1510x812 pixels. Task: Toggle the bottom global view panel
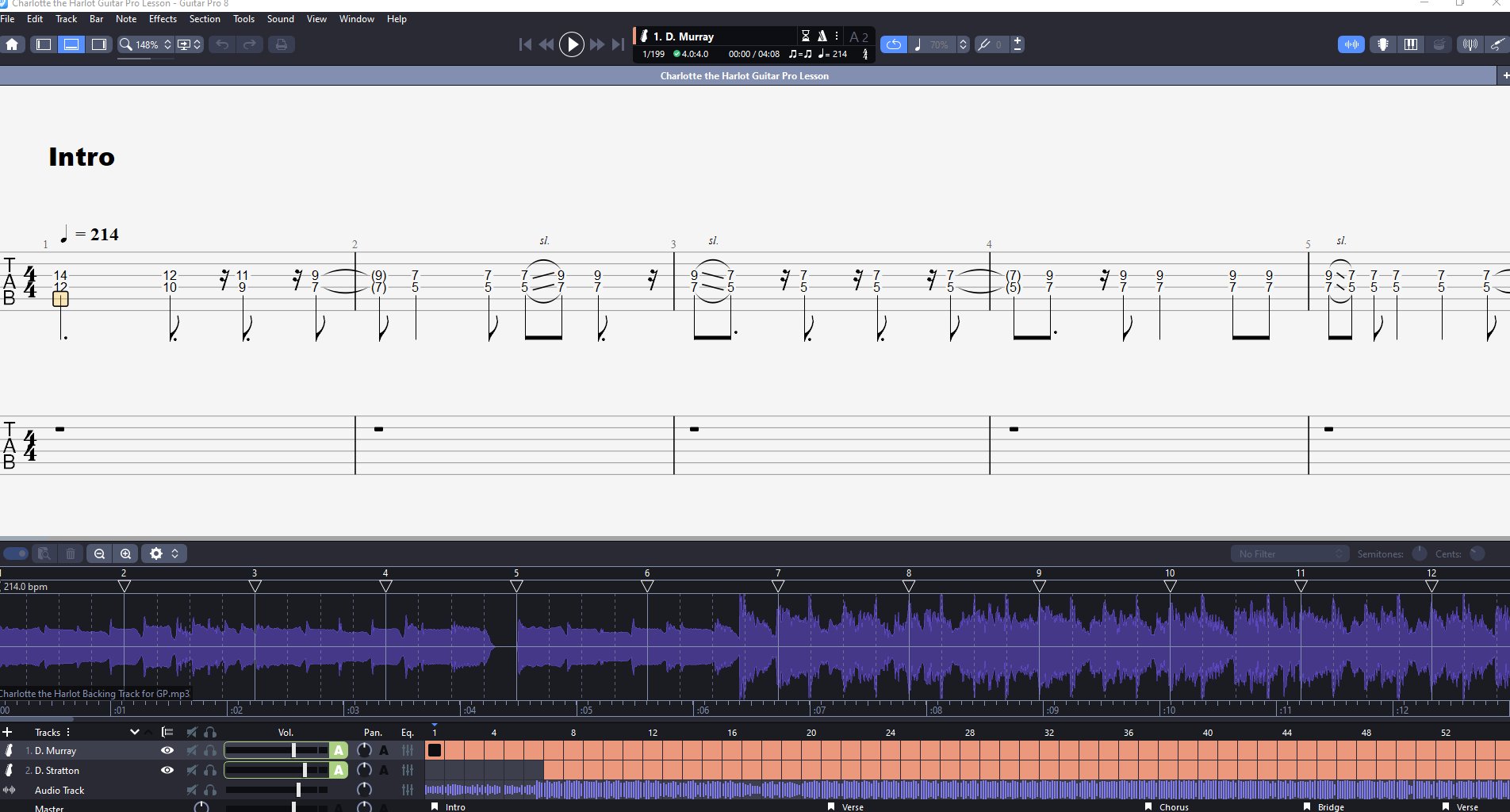71,44
